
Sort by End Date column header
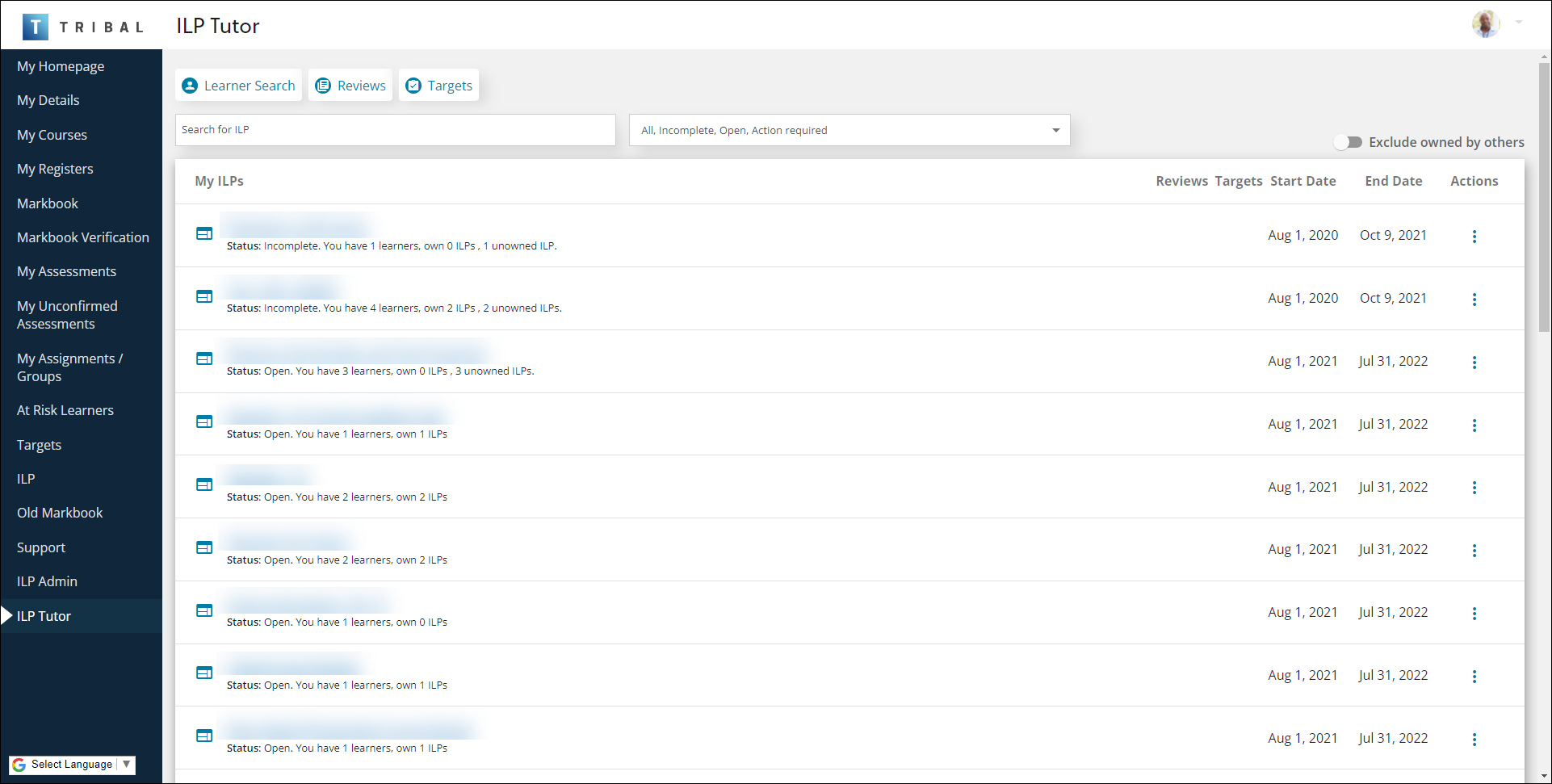click(1393, 181)
